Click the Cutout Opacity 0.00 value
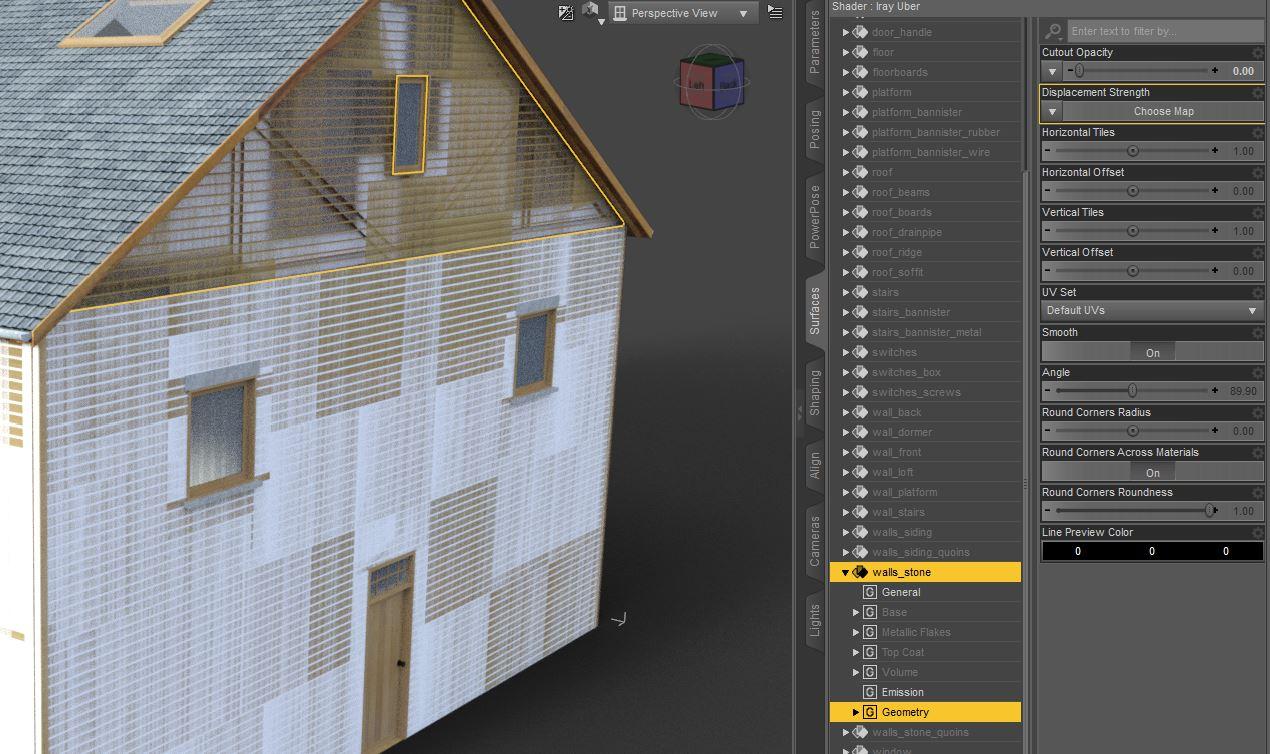Viewport: 1270px width, 754px height. (1243, 71)
